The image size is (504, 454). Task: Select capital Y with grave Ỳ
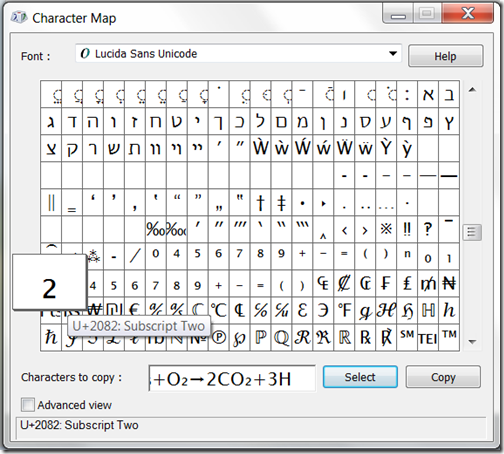386,148
